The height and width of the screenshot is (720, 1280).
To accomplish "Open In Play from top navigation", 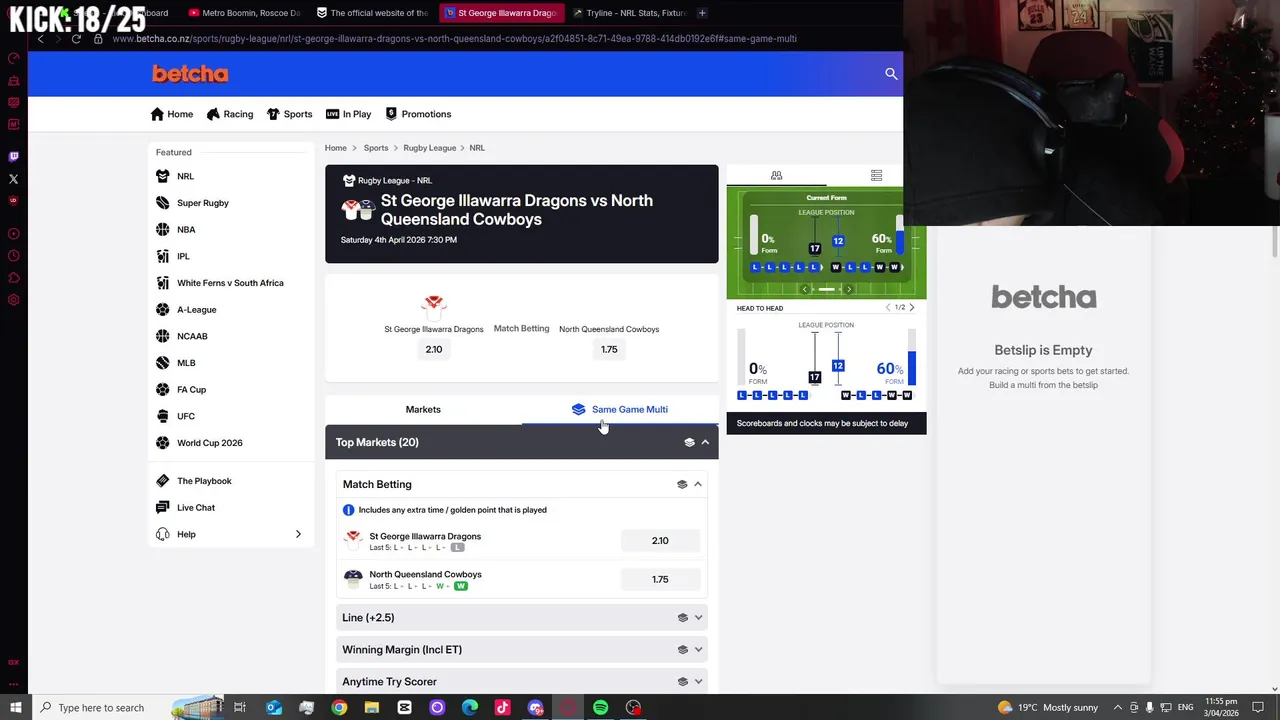I will 349,114.
